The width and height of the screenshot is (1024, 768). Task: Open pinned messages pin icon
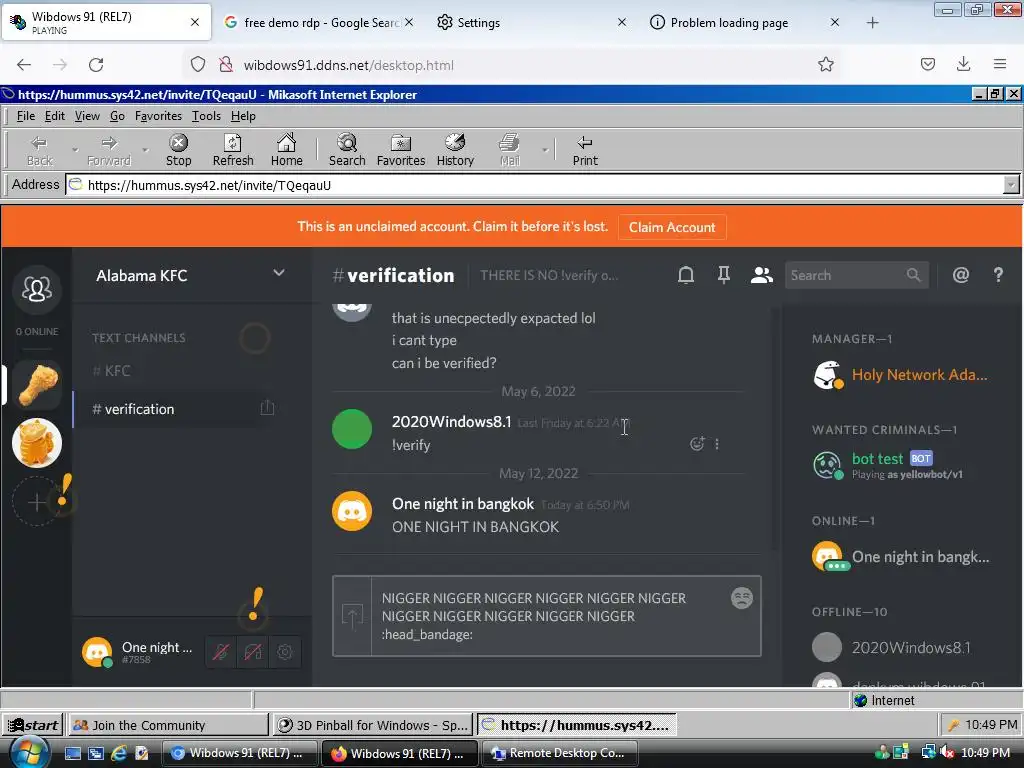tap(724, 275)
